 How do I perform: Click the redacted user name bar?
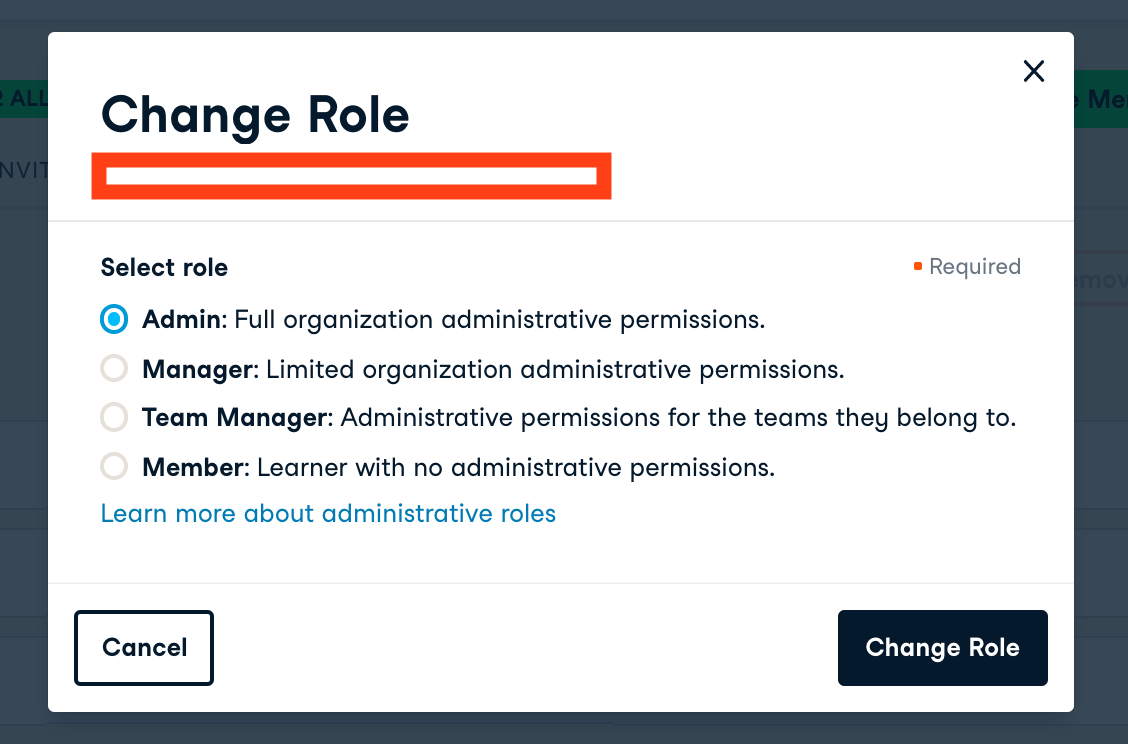[x=351, y=176]
